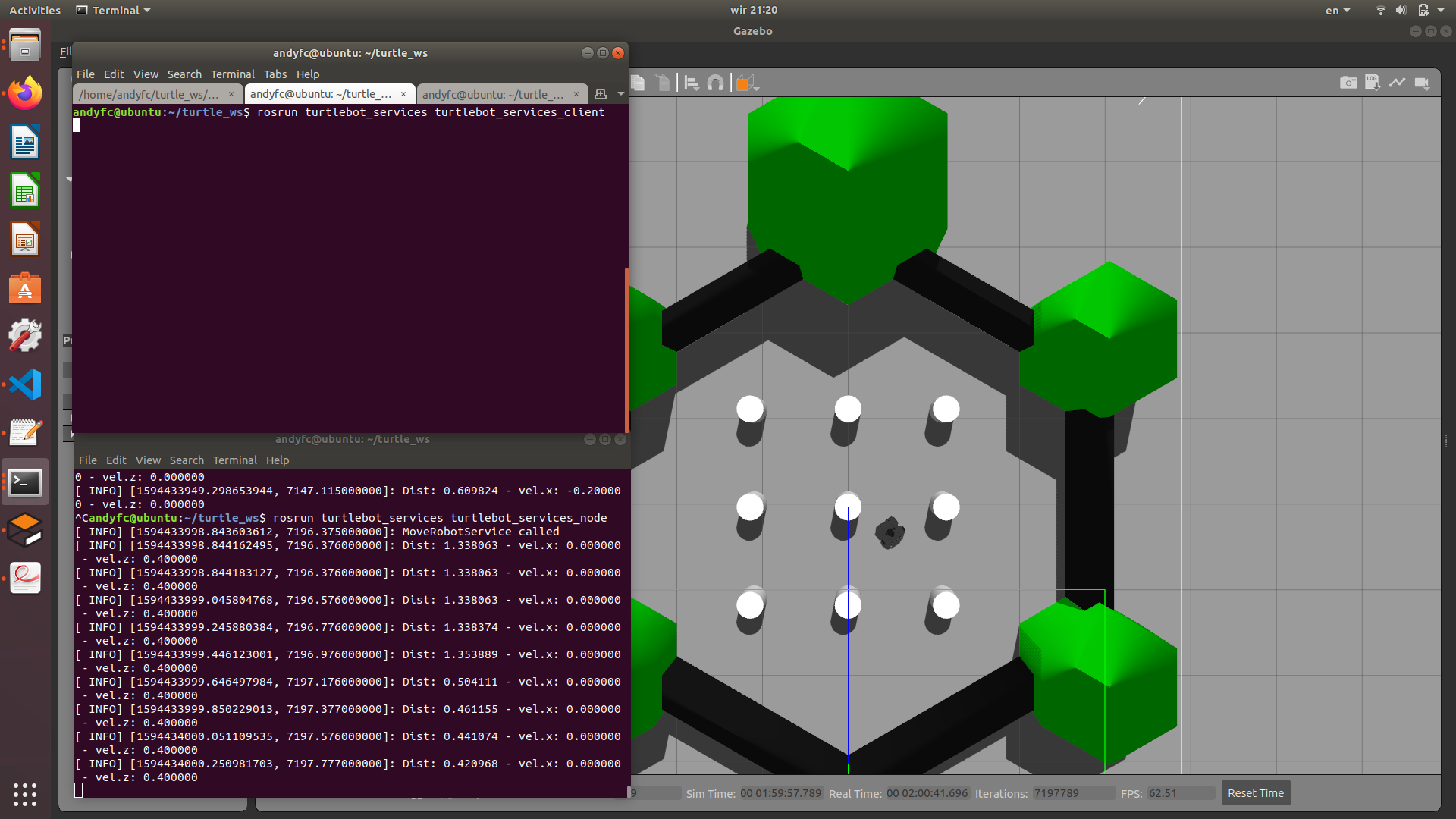
Task: Click the Gazebo align tool icon
Action: point(691,83)
